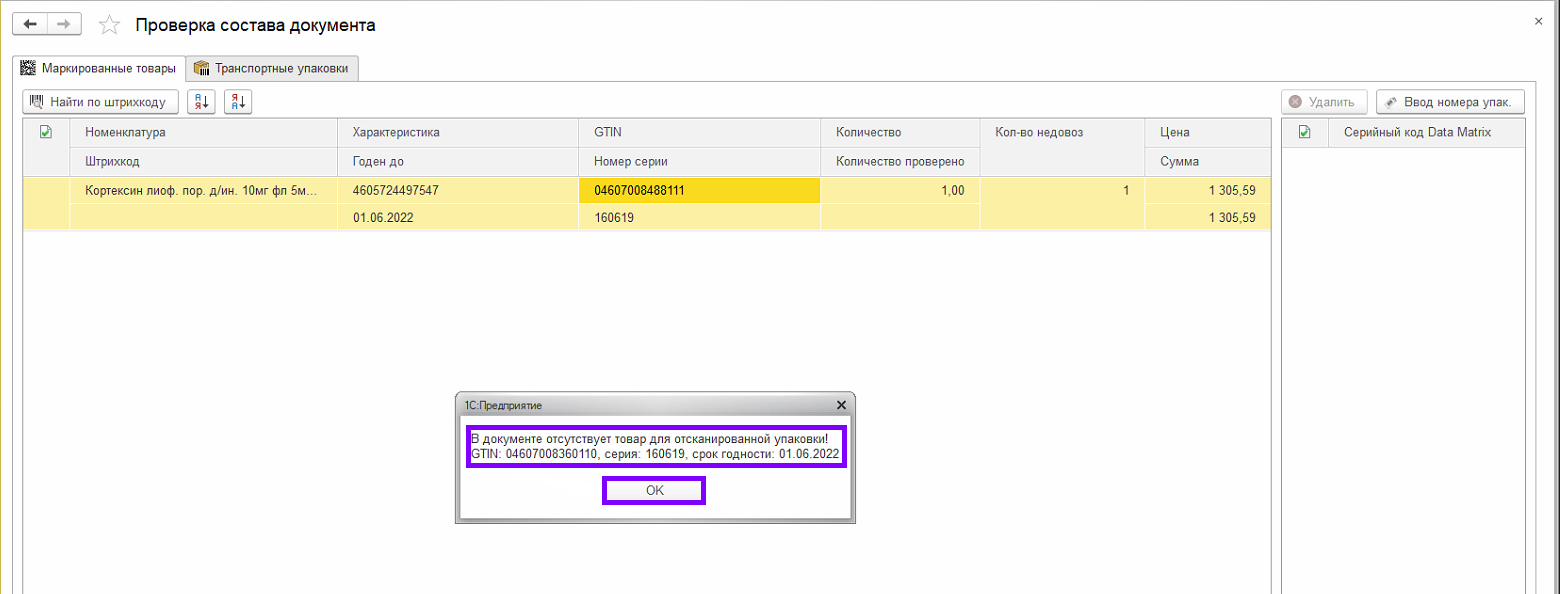Open the Транспортные упаковки tab
This screenshot has height=594, width=1560.
pyautogui.click(x=272, y=68)
